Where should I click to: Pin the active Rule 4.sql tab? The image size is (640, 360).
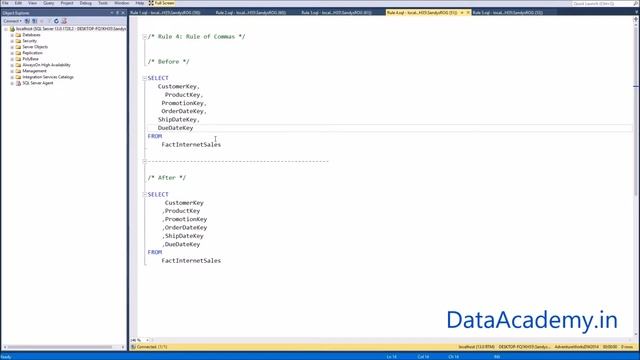point(462,13)
